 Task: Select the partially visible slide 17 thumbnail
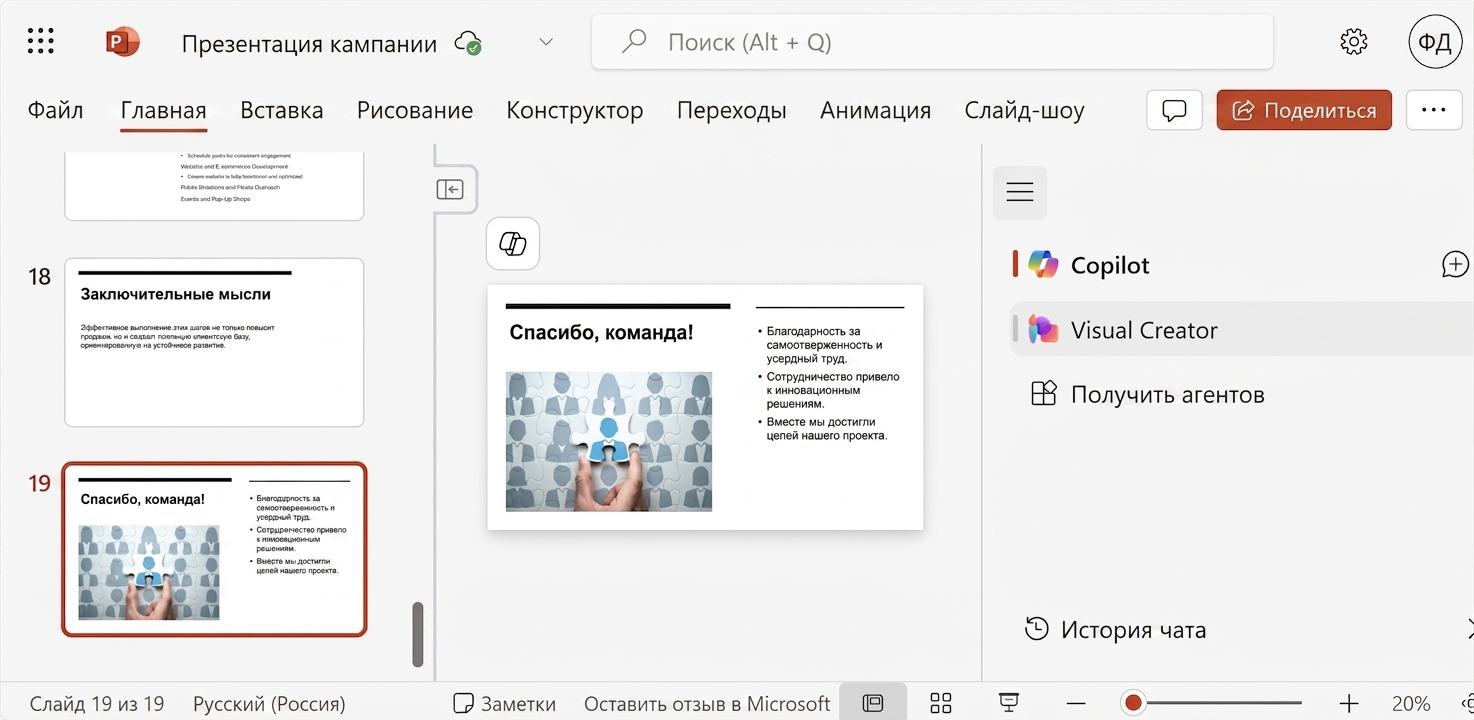tap(214, 185)
